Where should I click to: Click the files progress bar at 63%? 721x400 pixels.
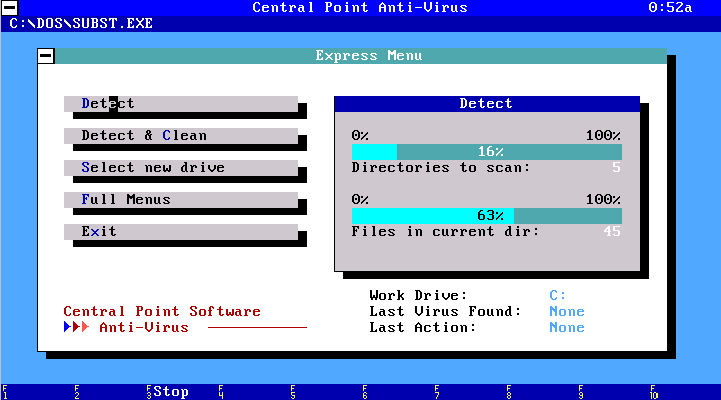[486, 215]
